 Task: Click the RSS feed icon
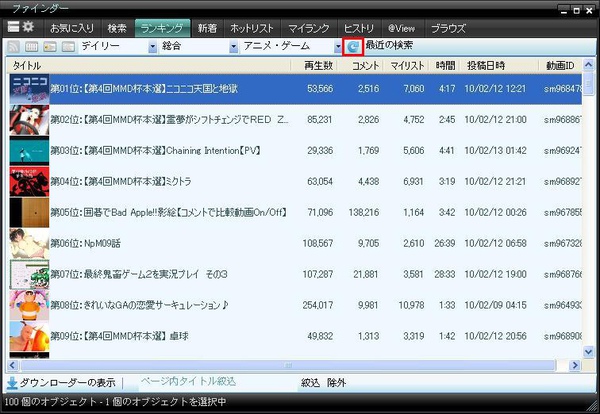[x=14, y=47]
